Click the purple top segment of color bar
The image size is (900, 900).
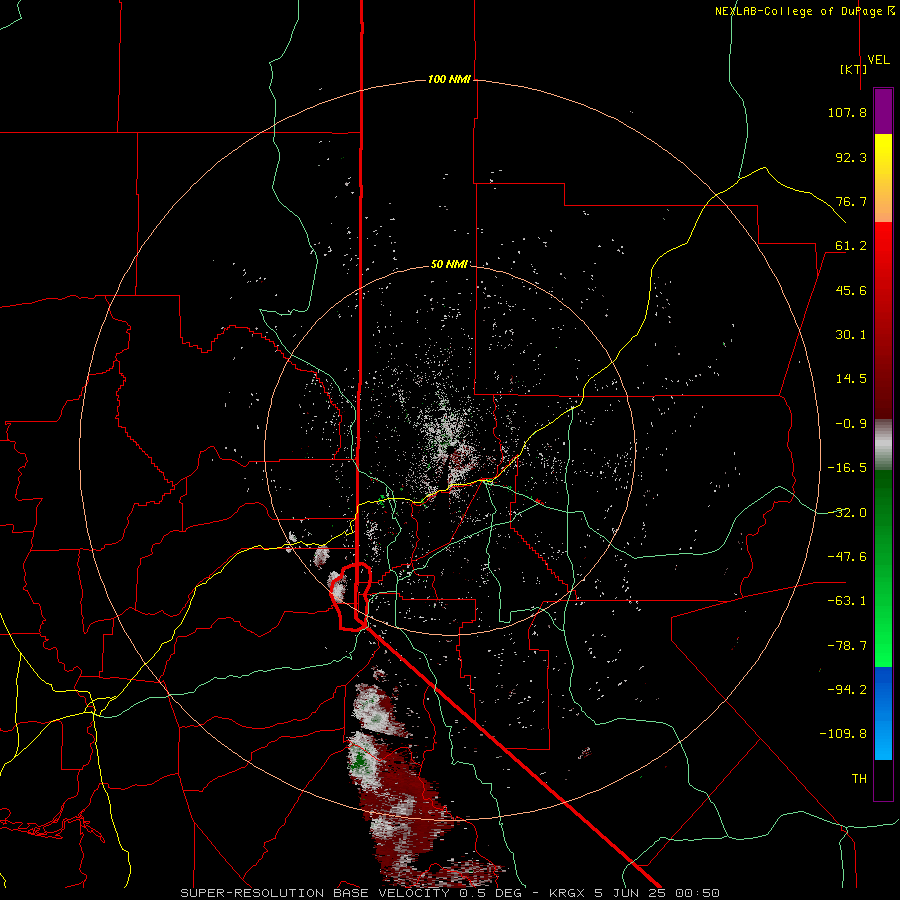coord(883,111)
